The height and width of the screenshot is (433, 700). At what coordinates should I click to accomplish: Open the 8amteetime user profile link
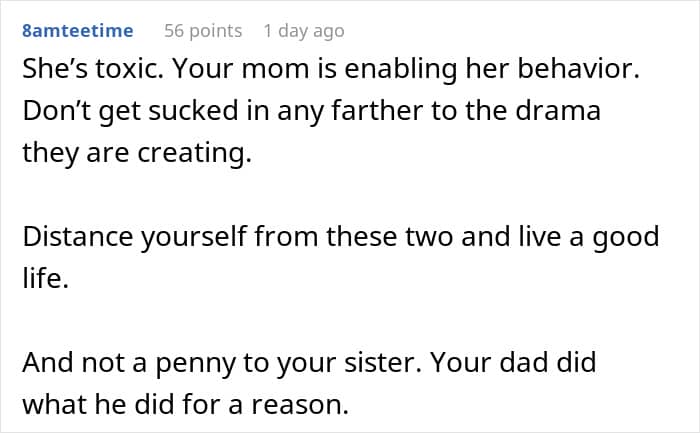pyautogui.click(x=77, y=31)
